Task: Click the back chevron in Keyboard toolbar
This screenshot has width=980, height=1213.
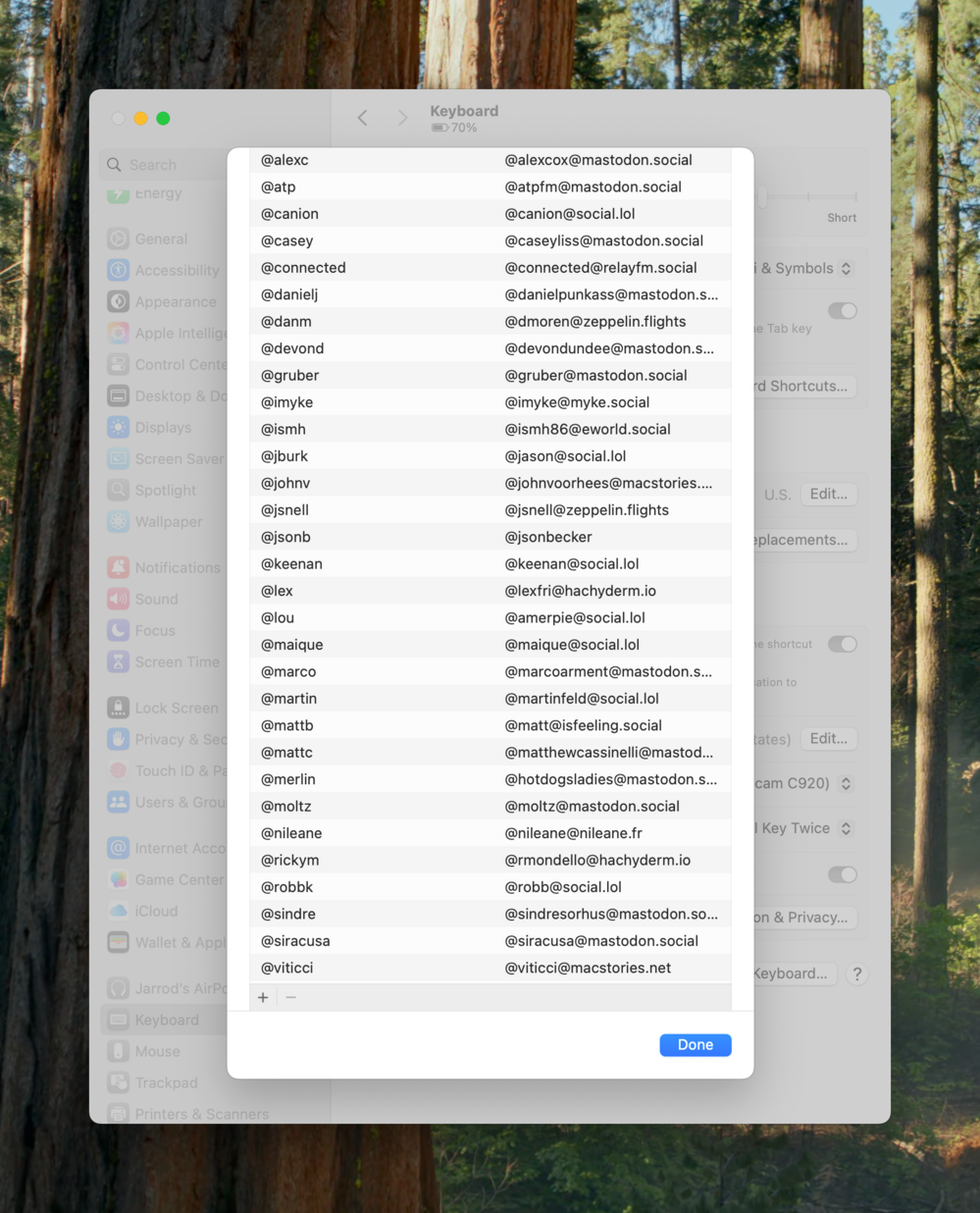Action: (363, 118)
